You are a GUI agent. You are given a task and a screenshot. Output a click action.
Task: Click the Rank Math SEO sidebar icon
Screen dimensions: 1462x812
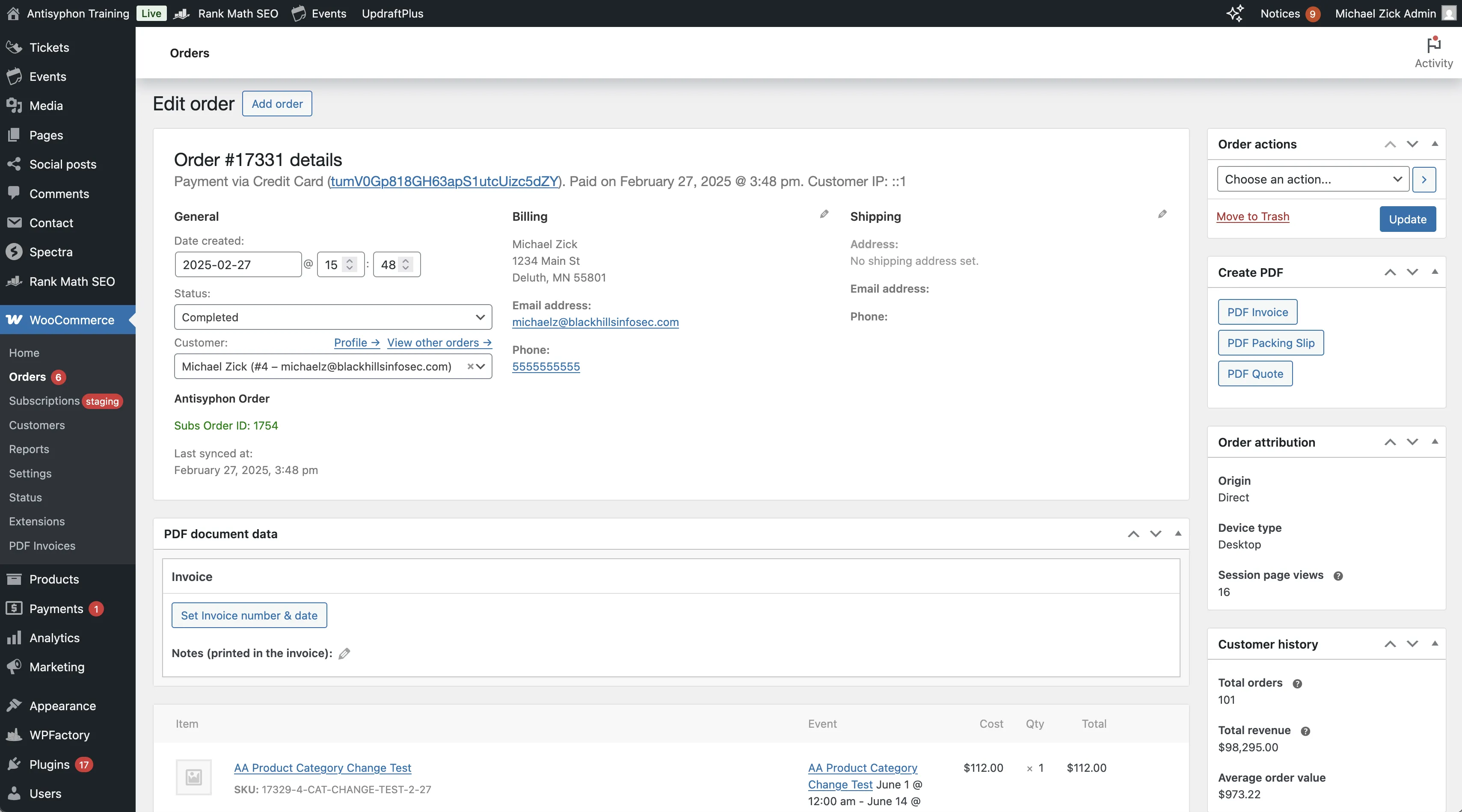coord(14,282)
